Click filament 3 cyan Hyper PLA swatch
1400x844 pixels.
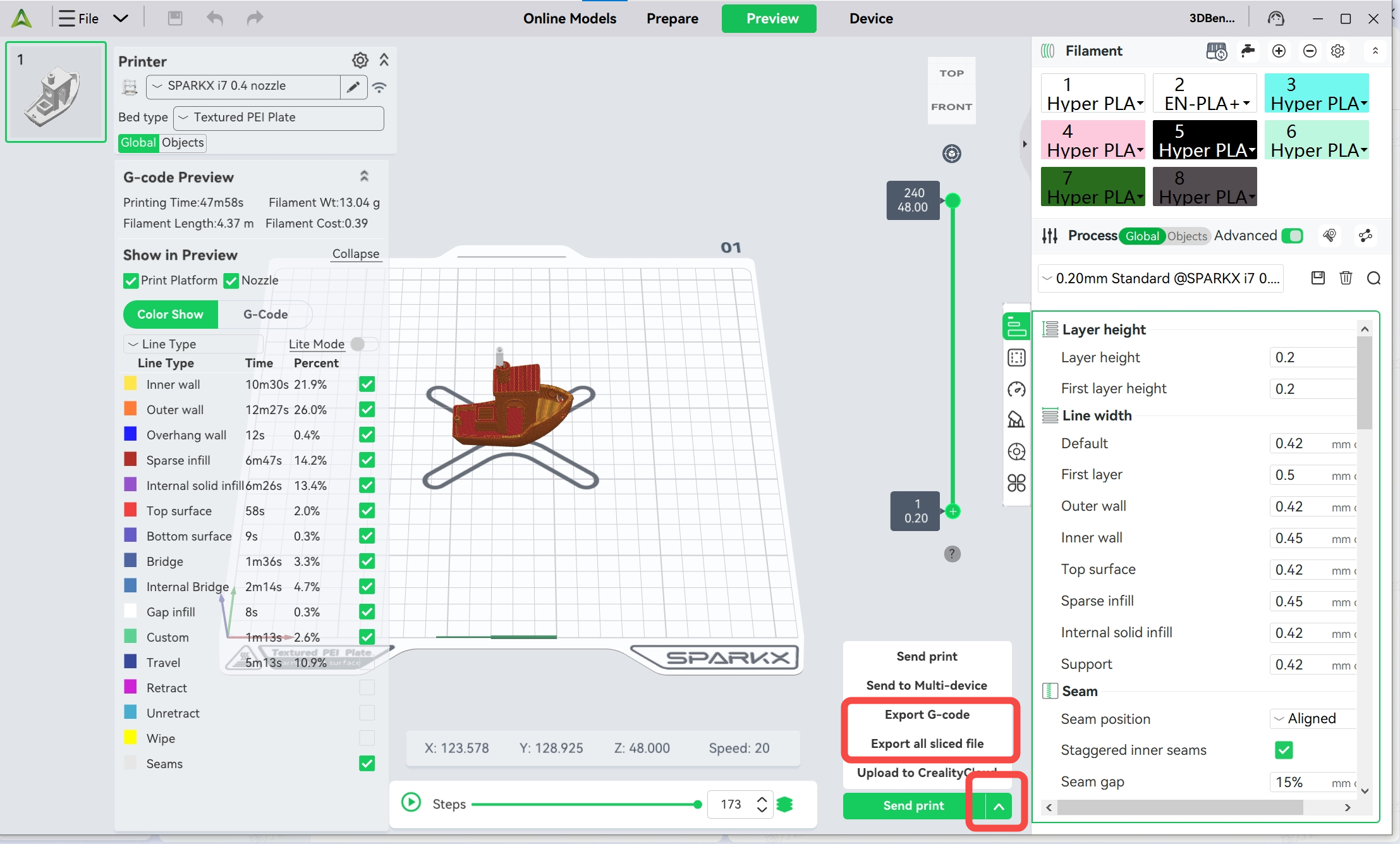coord(1317,94)
